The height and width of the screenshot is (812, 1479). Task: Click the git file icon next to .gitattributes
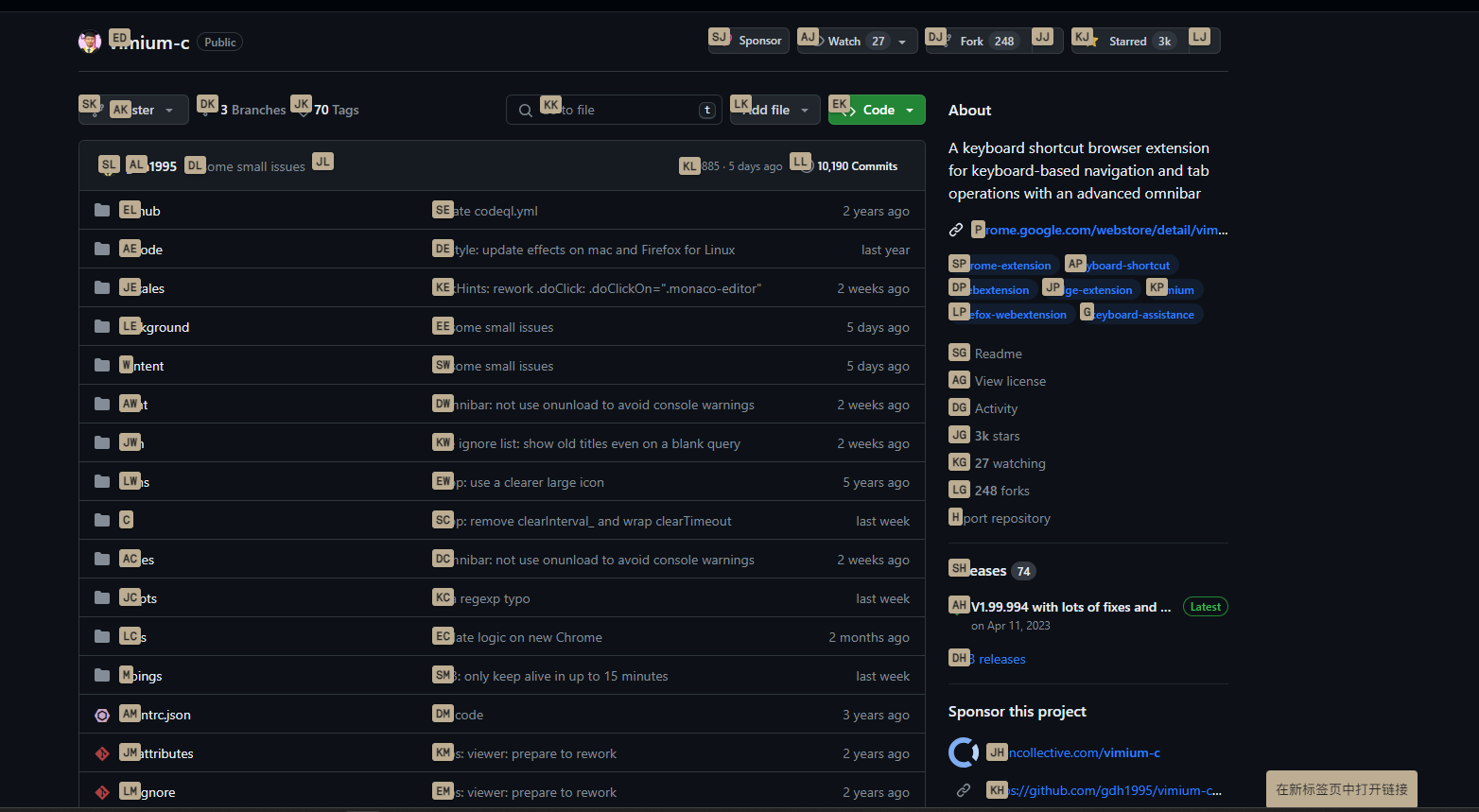pyautogui.click(x=102, y=753)
